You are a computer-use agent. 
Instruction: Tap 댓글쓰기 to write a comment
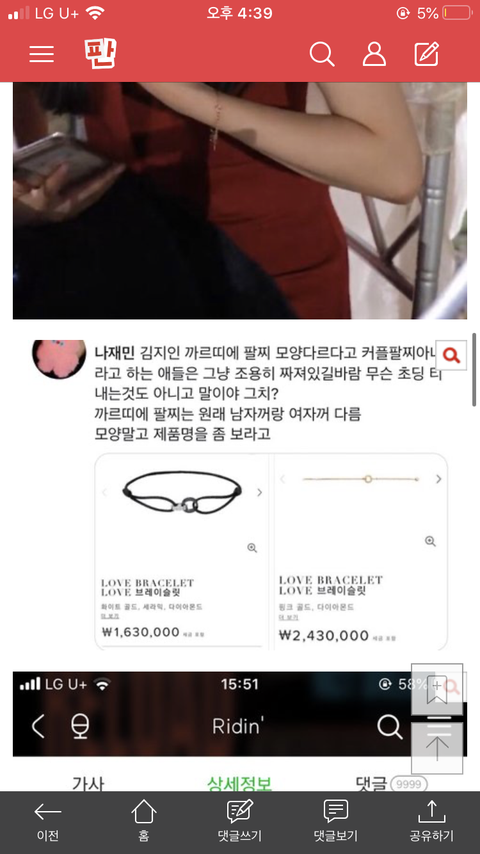[240, 822]
